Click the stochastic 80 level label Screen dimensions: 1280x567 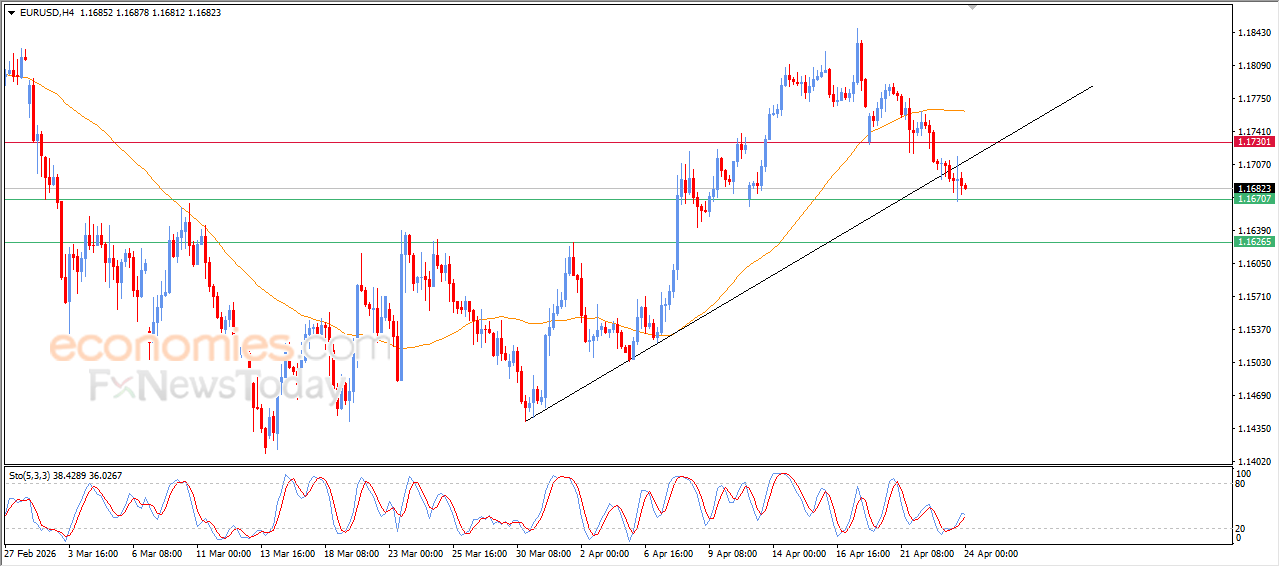click(x=1242, y=485)
